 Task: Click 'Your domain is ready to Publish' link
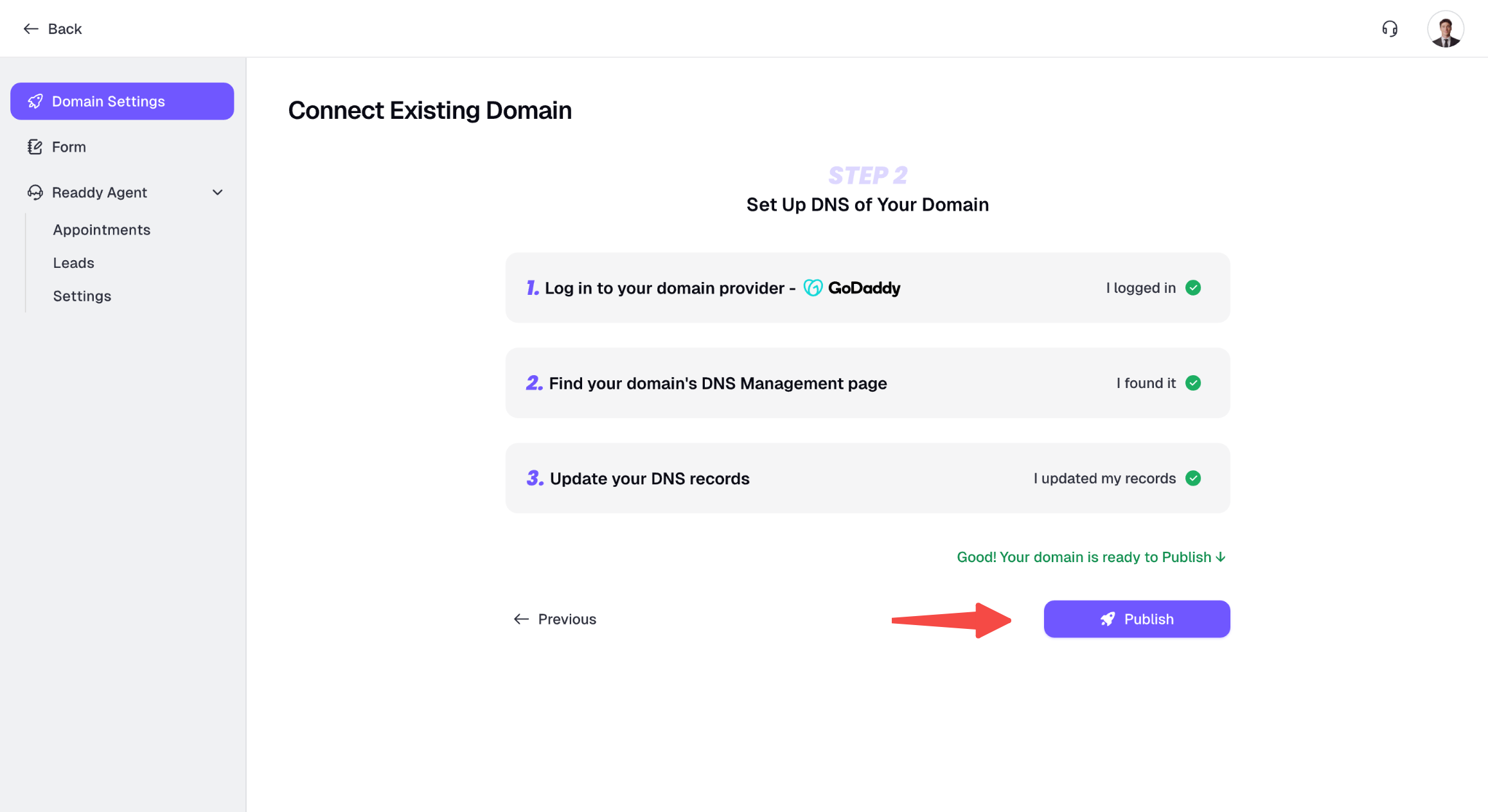[x=1090, y=557]
